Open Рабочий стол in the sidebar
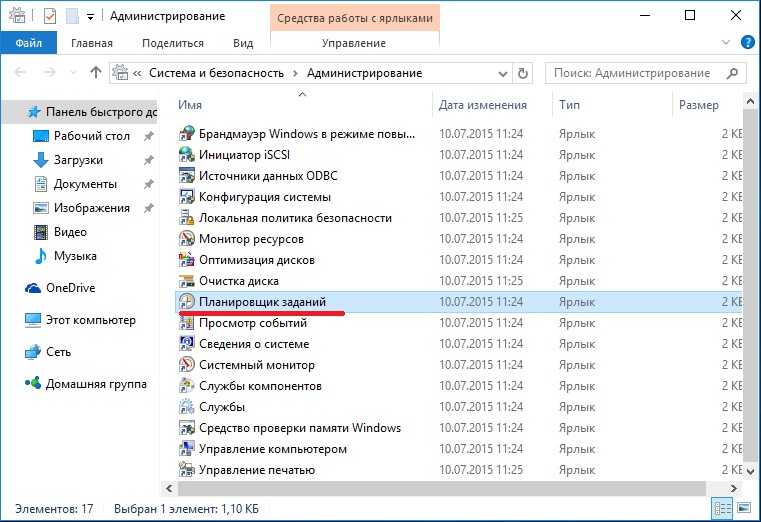The height and width of the screenshot is (522, 761). tap(91, 136)
